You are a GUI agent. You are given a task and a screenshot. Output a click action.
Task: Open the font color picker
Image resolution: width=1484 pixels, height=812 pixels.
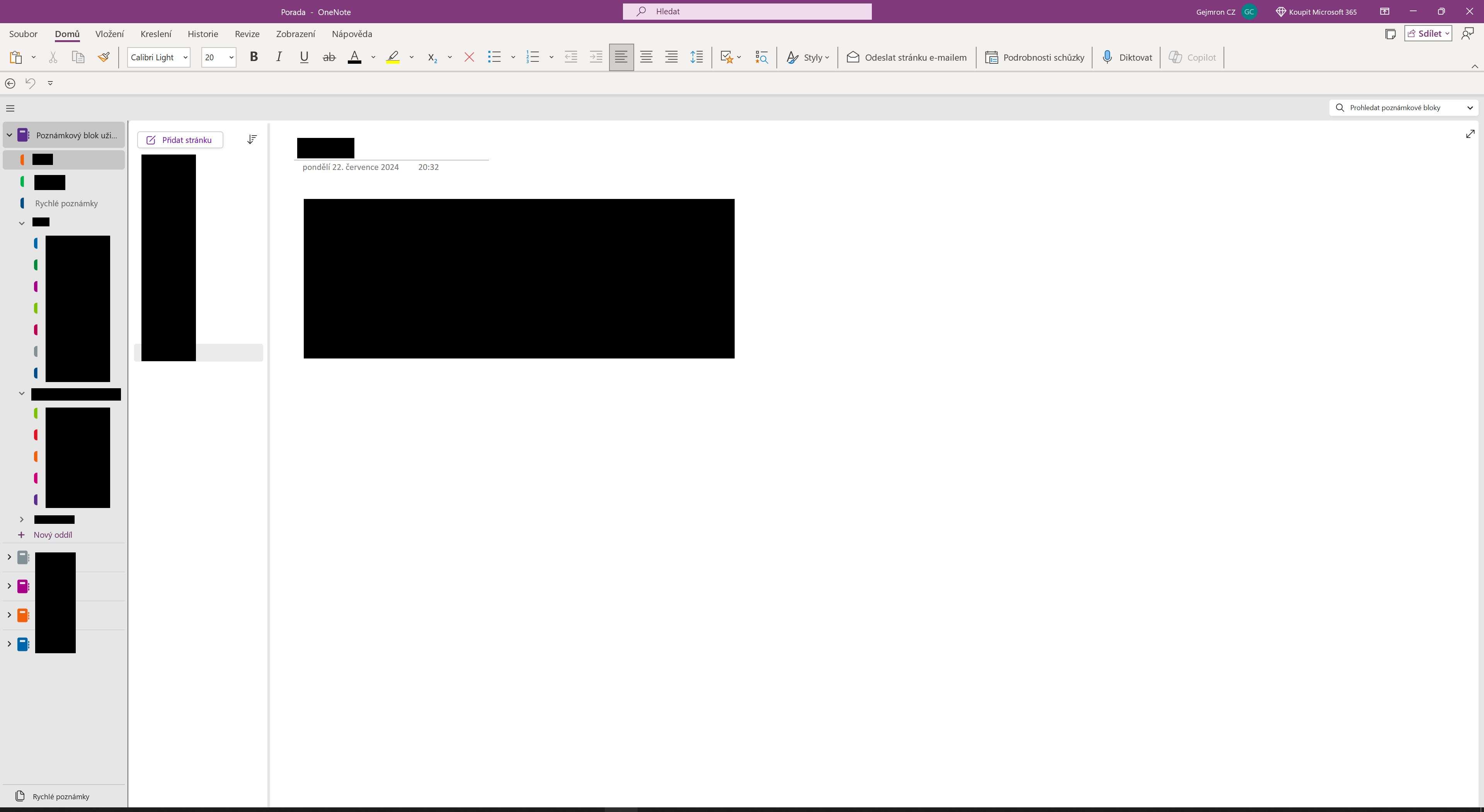click(373, 57)
